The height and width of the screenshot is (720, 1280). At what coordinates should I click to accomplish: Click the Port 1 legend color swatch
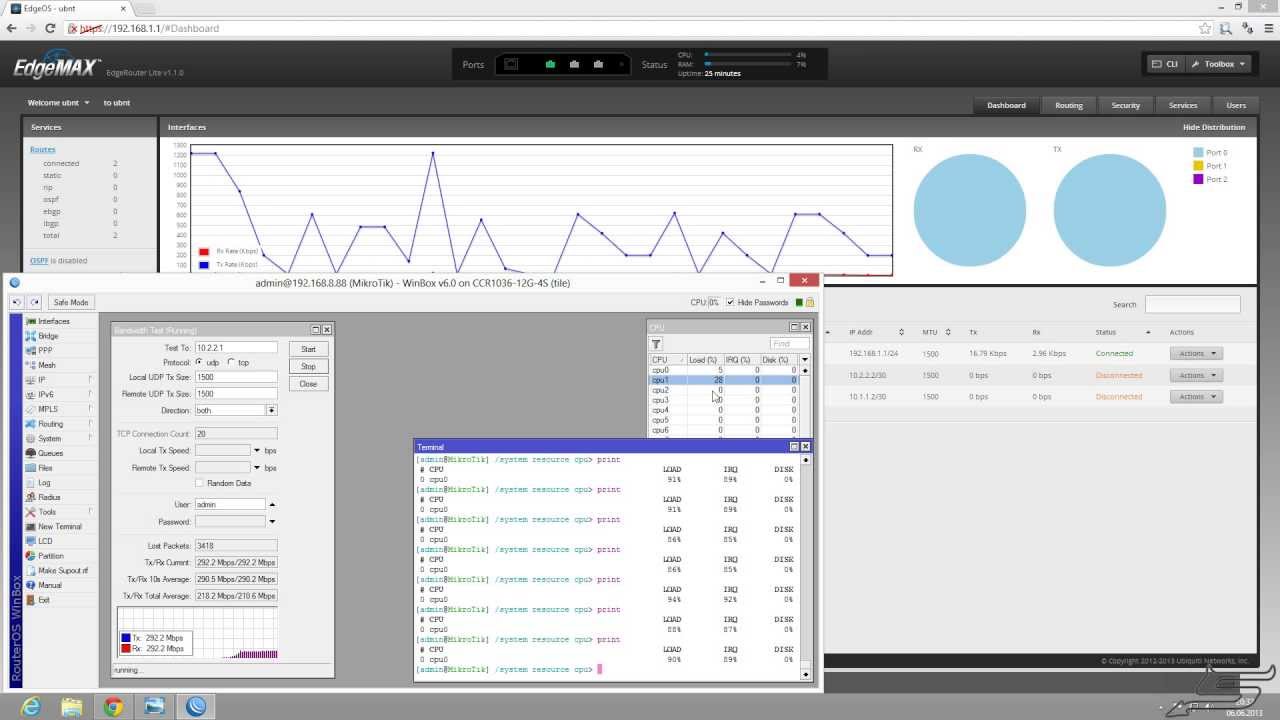click(x=1198, y=166)
